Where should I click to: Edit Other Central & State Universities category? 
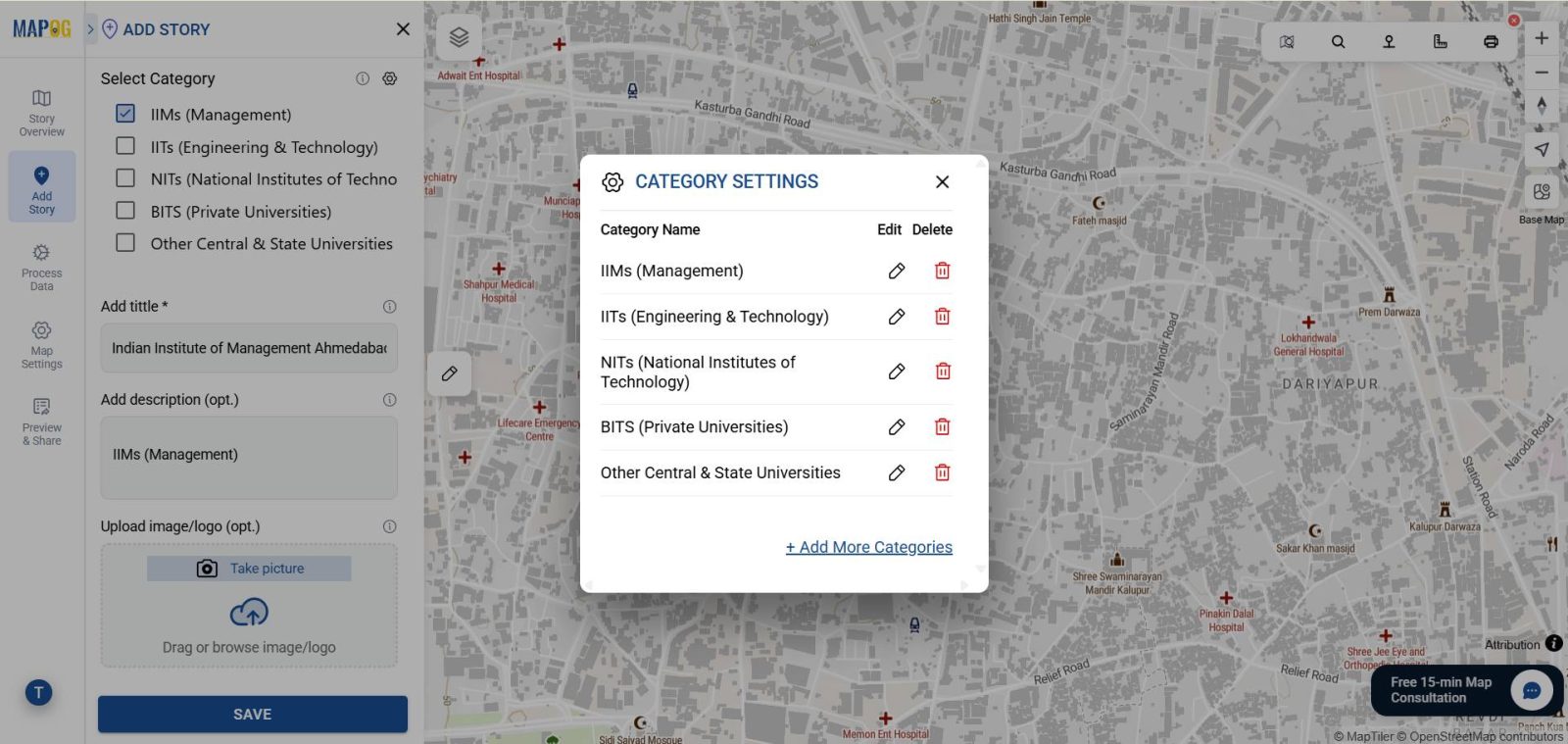coord(896,473)
